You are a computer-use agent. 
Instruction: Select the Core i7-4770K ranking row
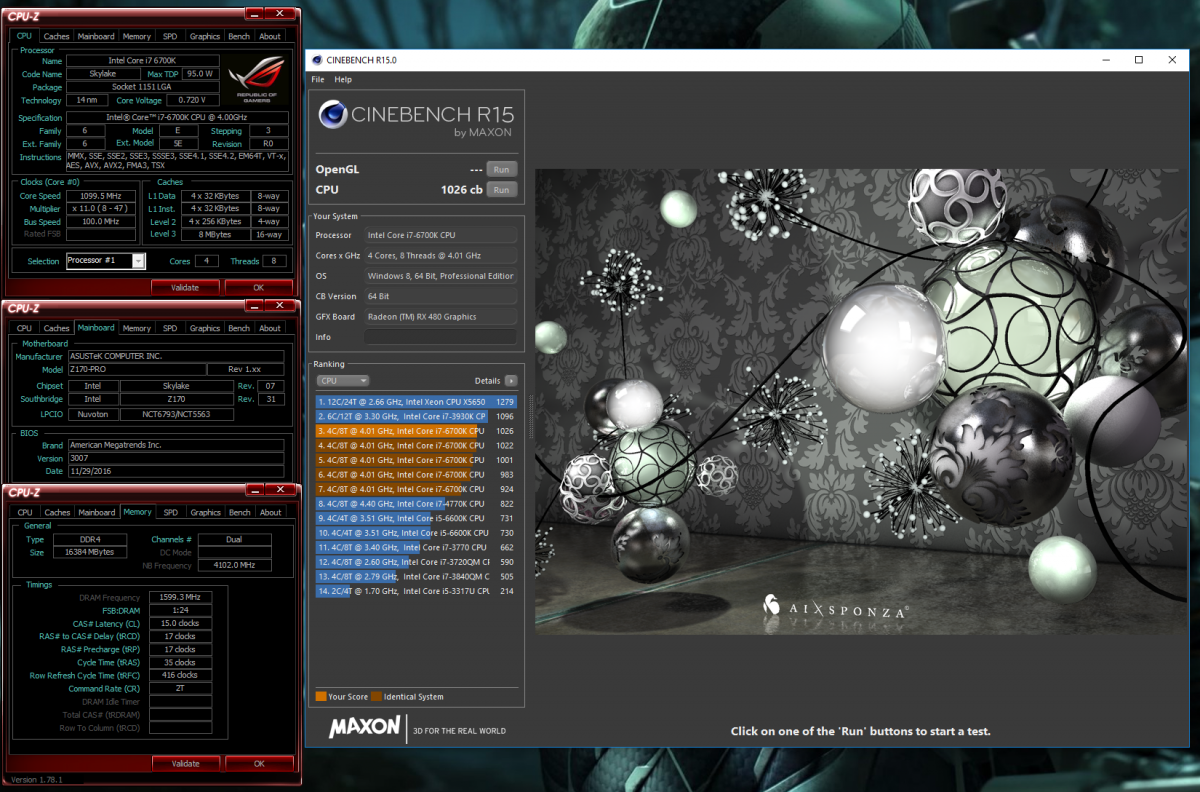(417, 504)
